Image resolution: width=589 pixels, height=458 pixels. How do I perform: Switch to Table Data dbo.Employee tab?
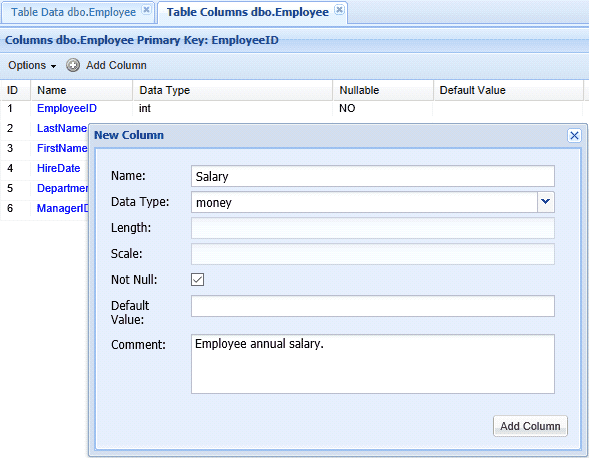click(73, 12)
